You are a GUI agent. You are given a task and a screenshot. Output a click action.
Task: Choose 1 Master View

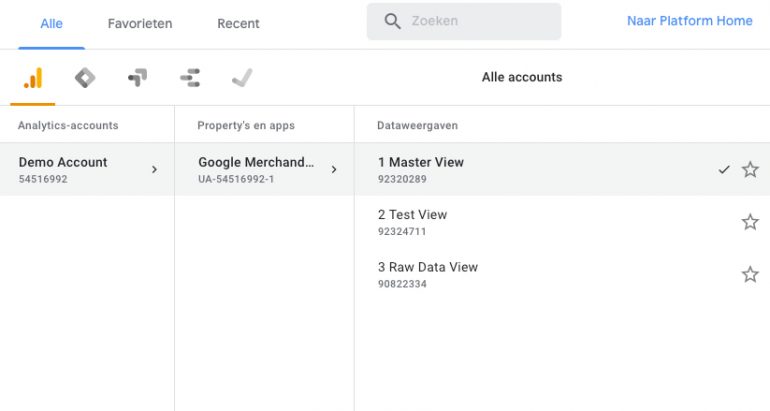tap(562, 169)
